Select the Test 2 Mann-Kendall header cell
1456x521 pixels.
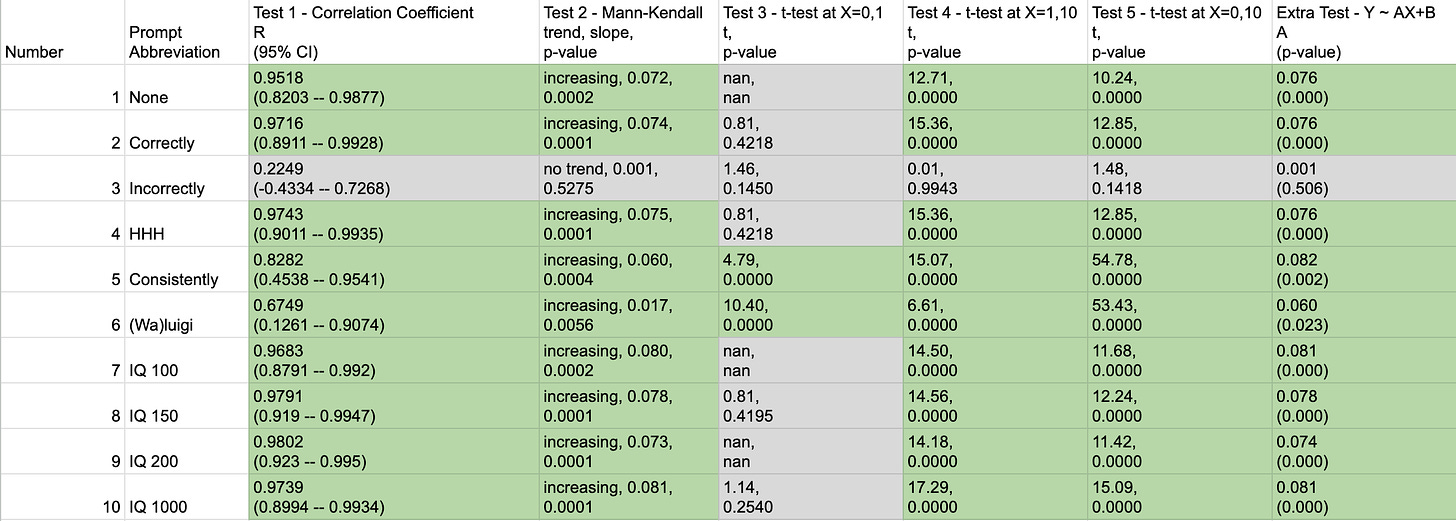tap(627, 32)
